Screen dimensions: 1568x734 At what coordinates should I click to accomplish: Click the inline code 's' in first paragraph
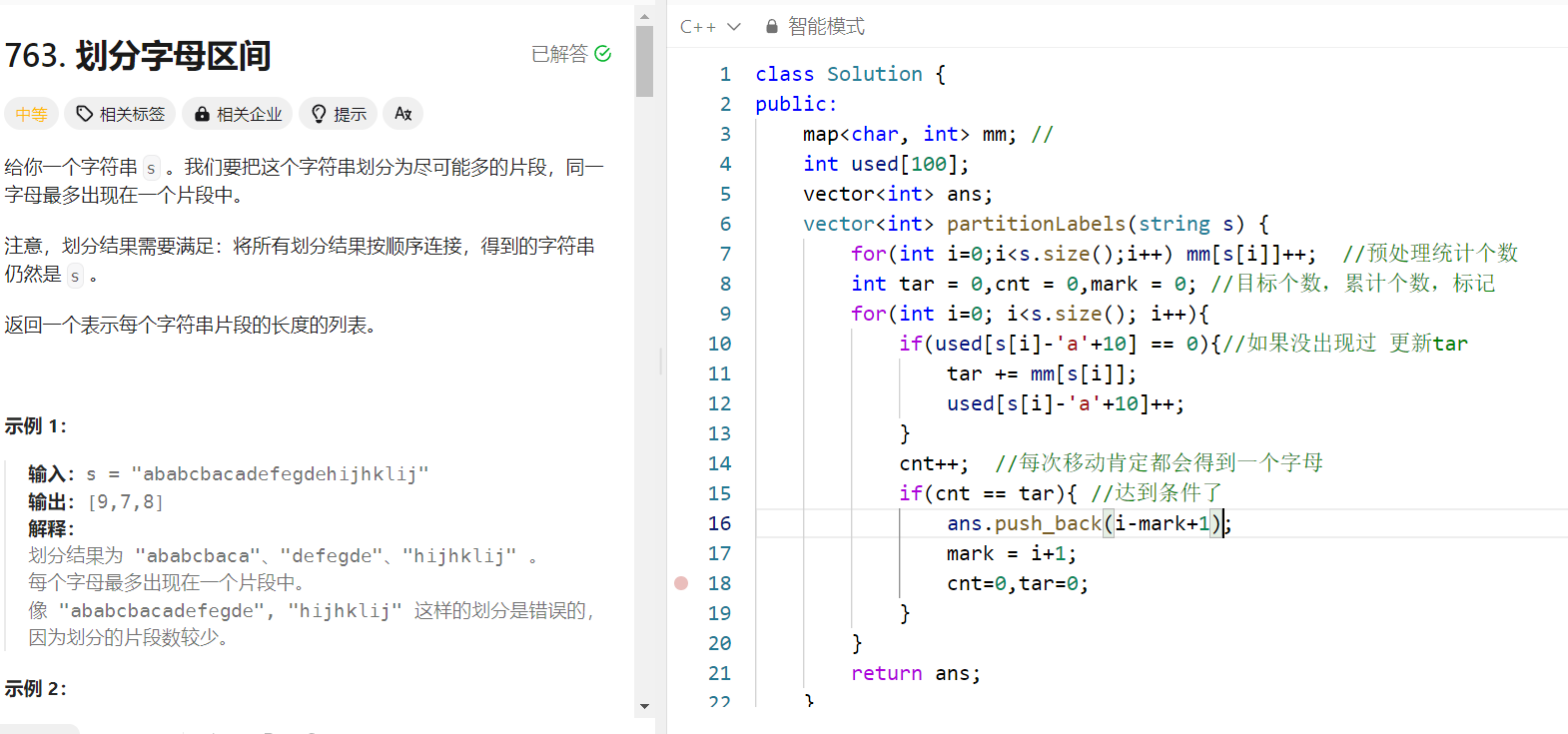coord(151,168)
